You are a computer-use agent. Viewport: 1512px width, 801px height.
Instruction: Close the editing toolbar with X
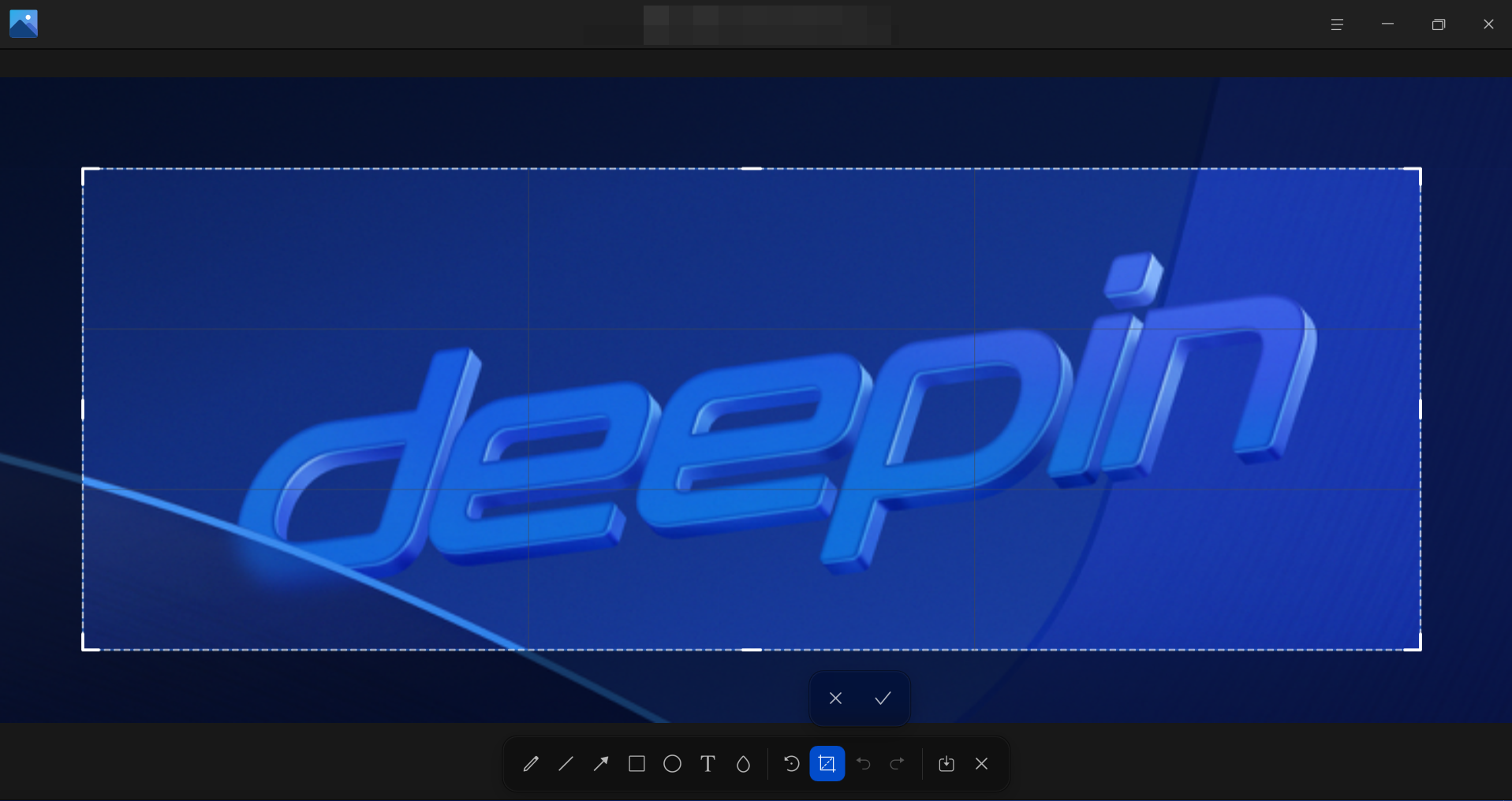981,763
